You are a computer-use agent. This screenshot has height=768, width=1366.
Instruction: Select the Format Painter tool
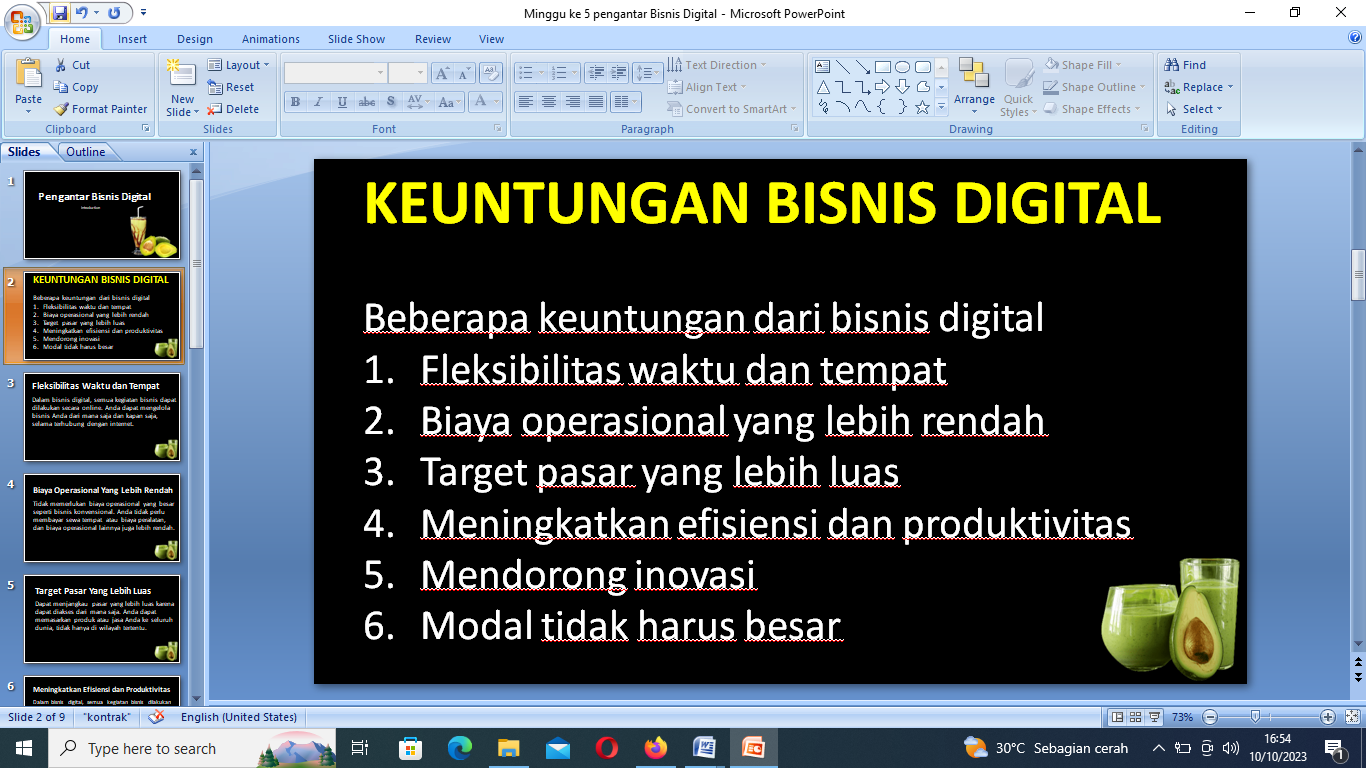[x=100, y=109]
